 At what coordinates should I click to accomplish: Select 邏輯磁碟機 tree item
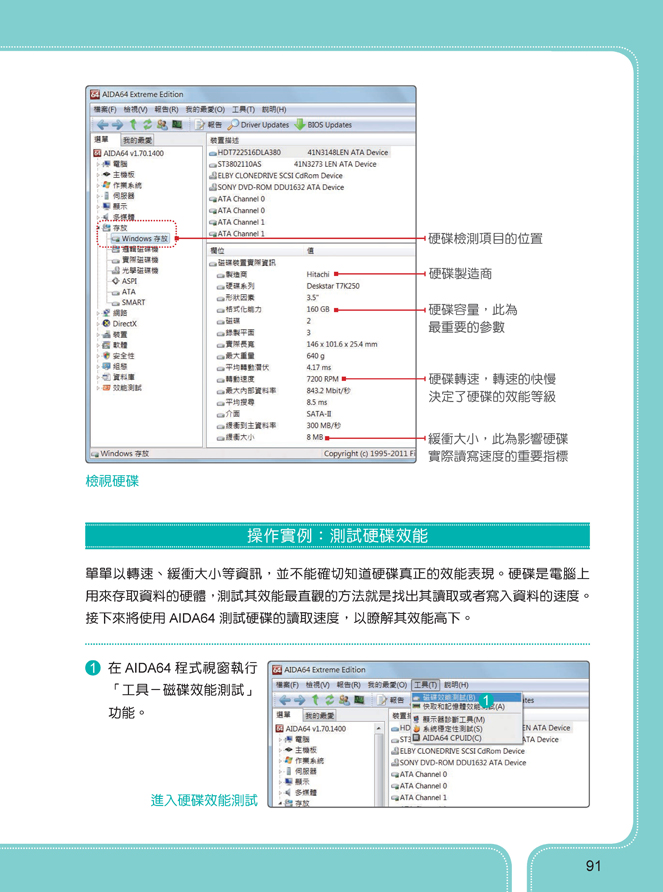pyautogui.click(x=135, y=249)
